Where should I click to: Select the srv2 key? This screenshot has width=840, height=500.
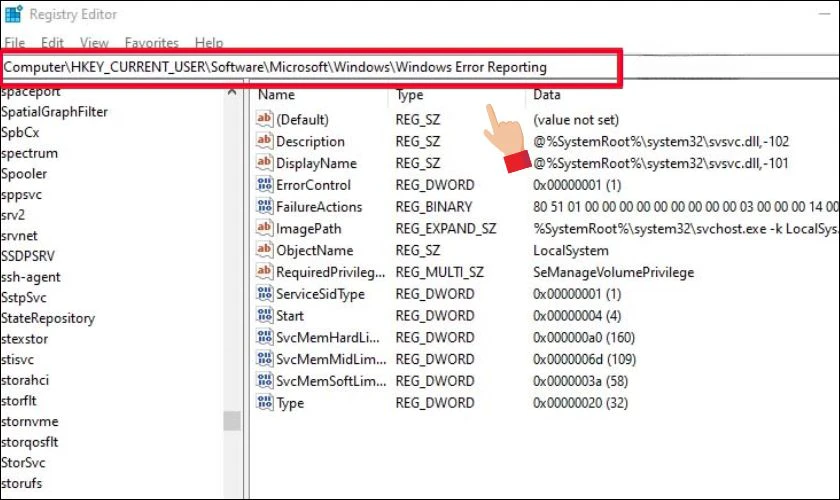(13, 215)
